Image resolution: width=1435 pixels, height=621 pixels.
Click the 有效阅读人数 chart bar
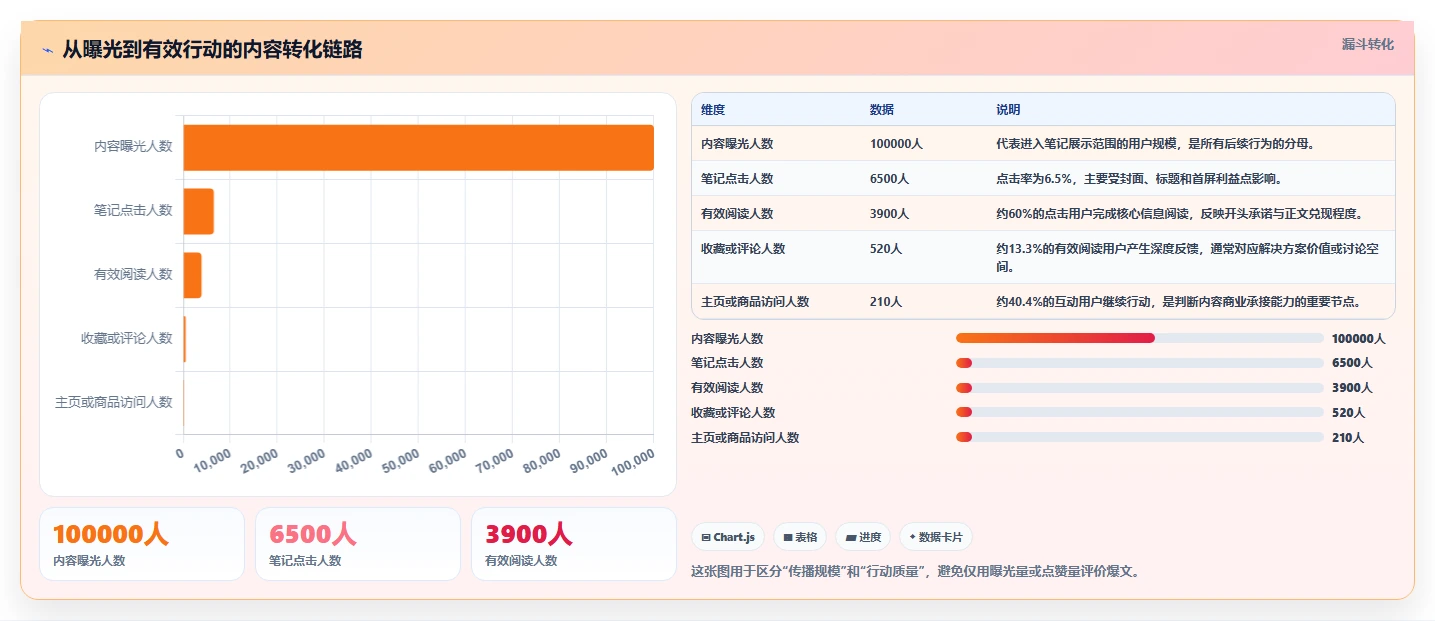pos(192,275)
